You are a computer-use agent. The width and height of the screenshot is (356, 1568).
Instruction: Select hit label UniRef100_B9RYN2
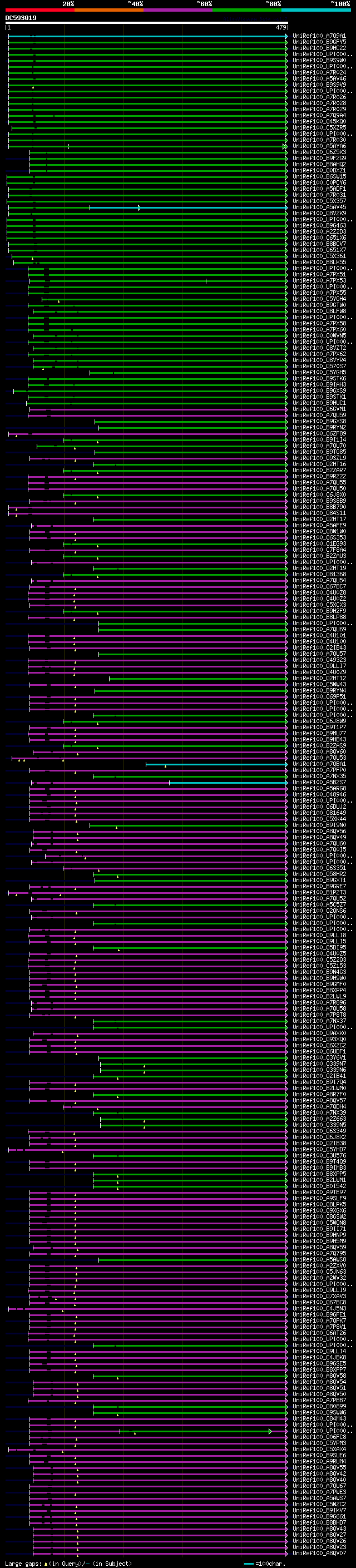click(x=319, y=428)
